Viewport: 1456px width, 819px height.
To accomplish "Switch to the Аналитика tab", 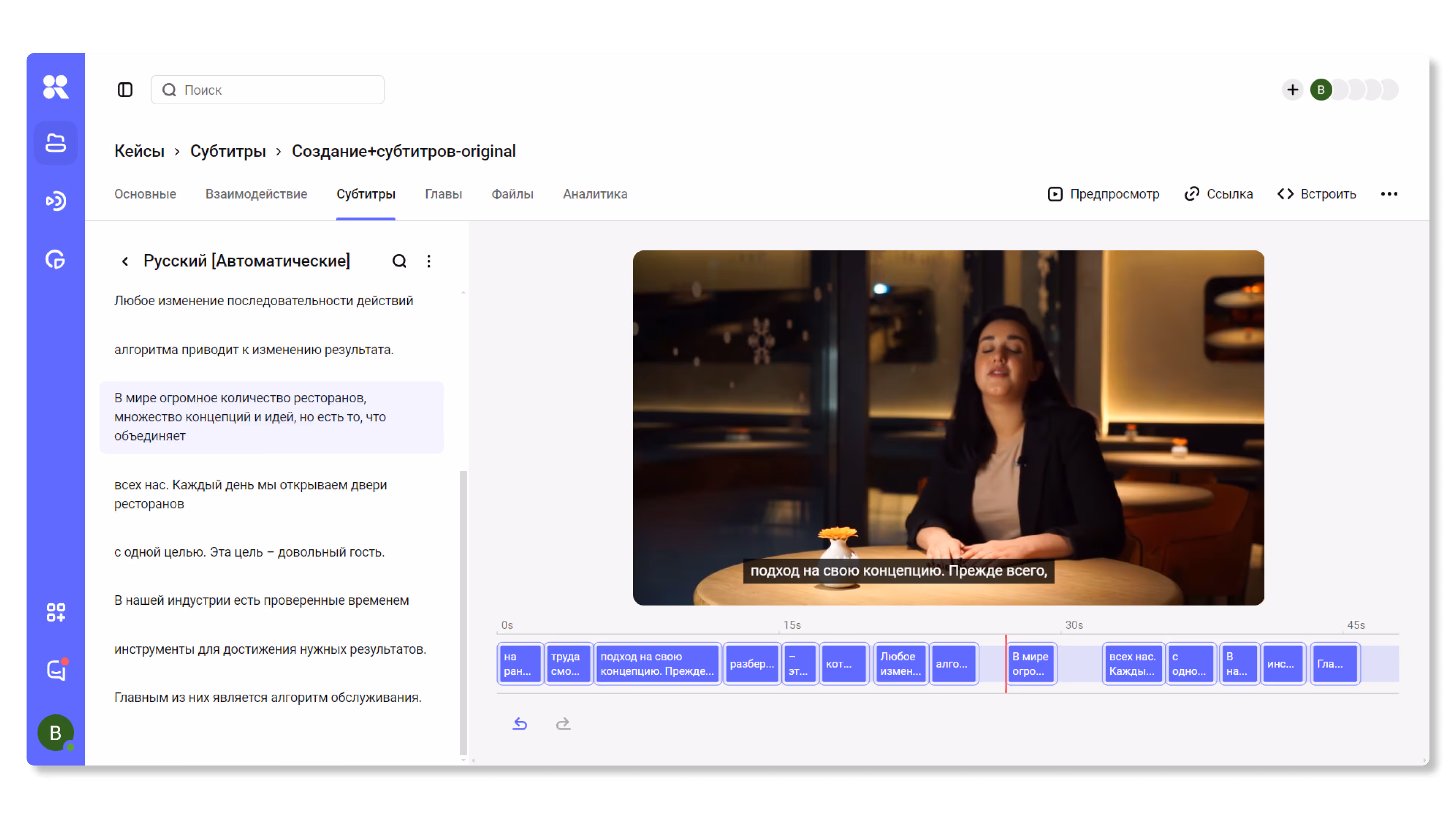I will [x=595, y=194].
